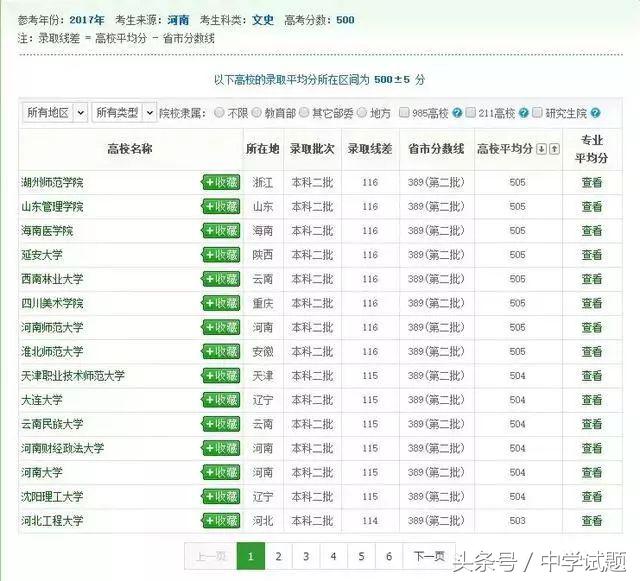Add 延安大学 to favorites
This screenshot has height=581, width=640.
pyautogui.click(x=220, y=255)
